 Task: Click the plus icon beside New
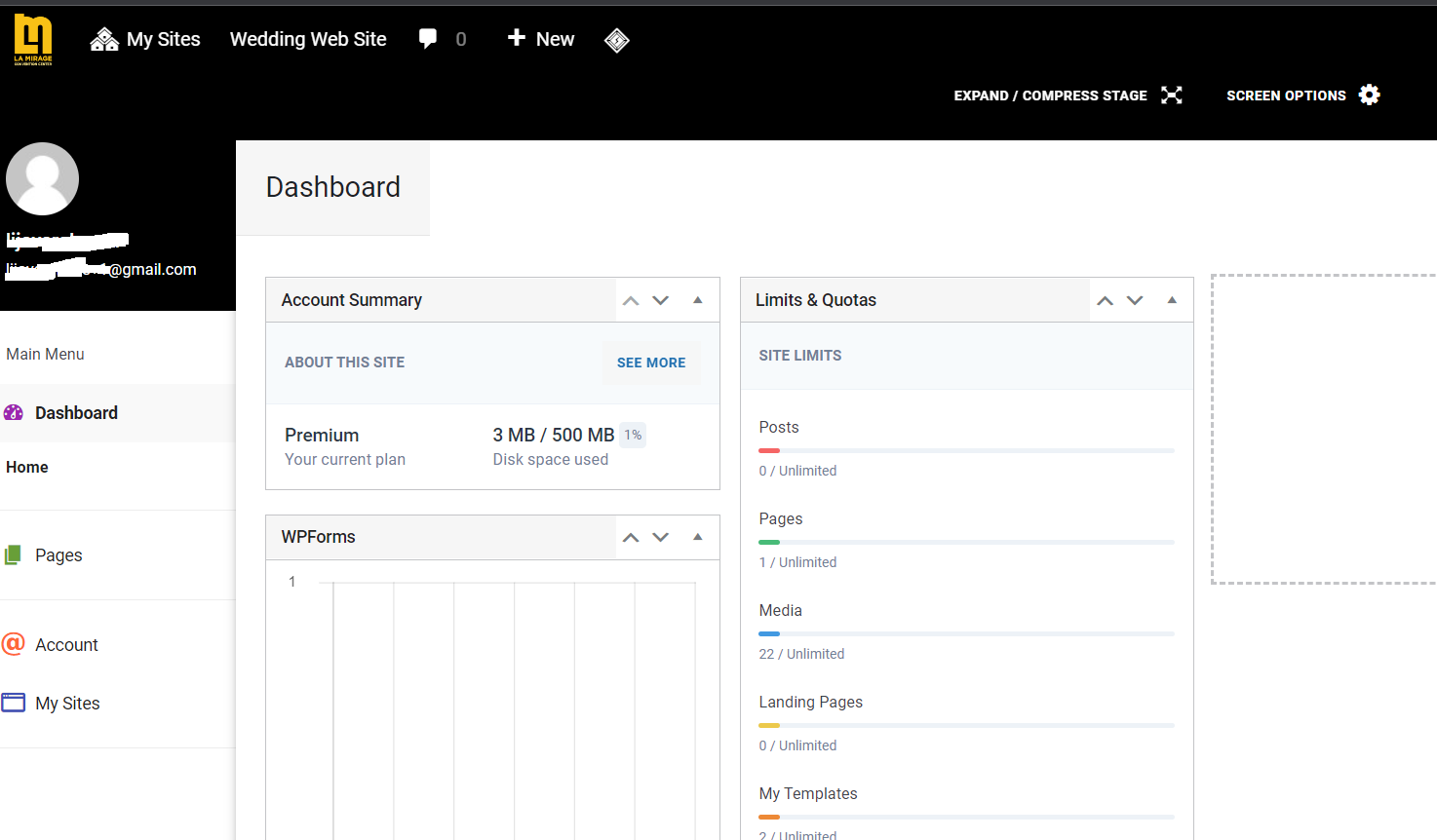click(517, 37)
